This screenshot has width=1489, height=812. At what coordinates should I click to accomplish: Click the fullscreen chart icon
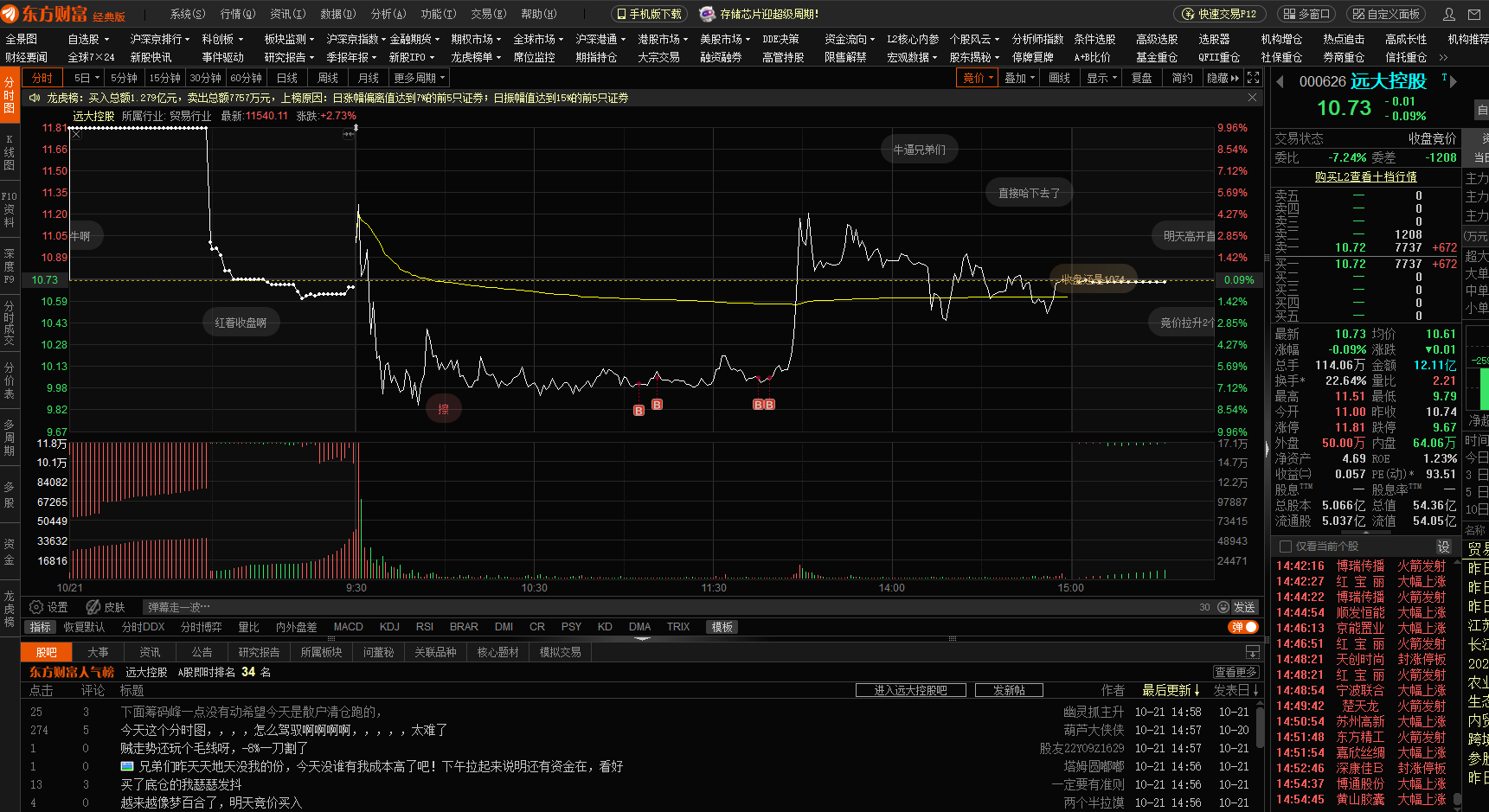click(1253, 78)
